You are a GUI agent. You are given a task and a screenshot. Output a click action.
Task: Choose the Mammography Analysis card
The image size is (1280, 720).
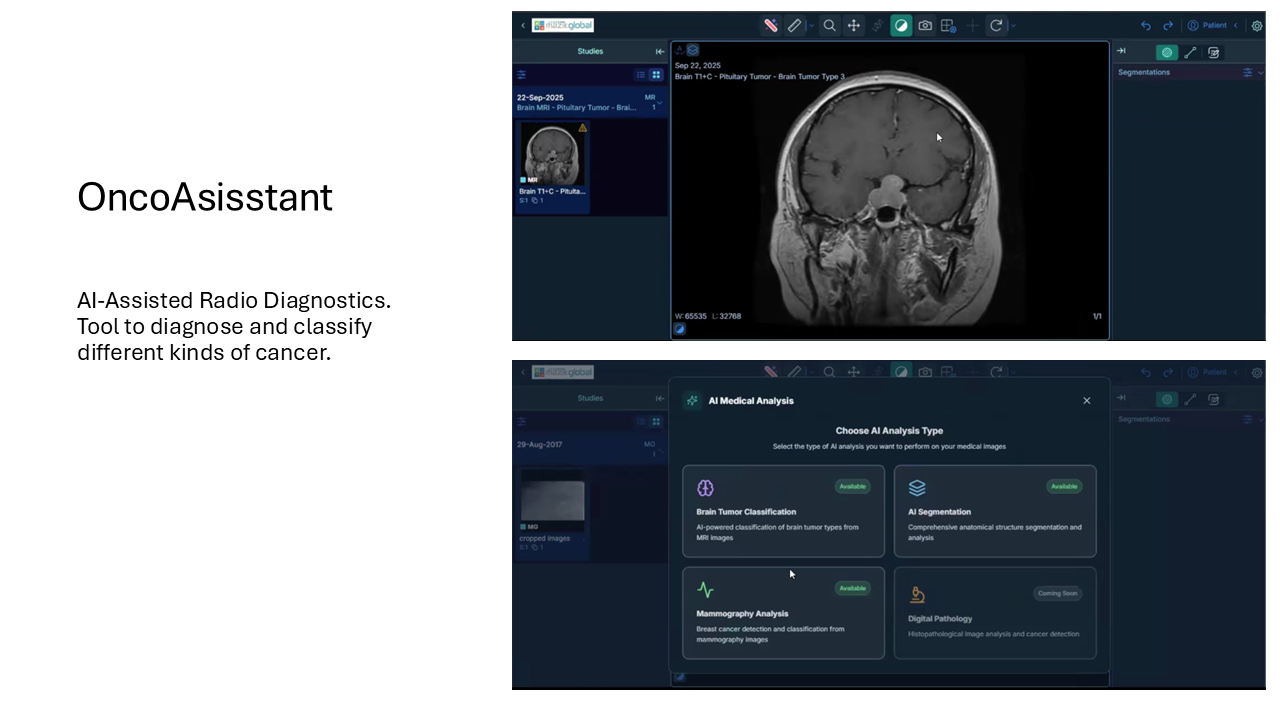783,613
